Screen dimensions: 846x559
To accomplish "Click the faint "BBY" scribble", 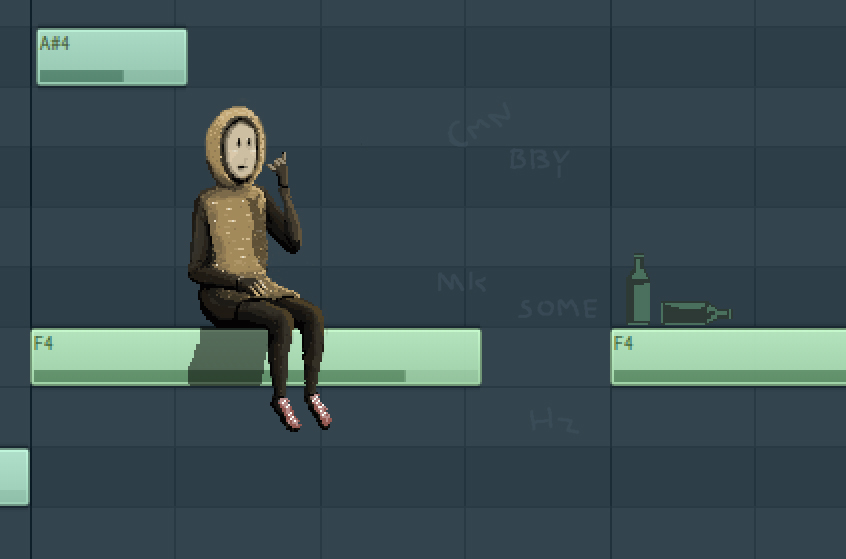I will coord(540,160).
